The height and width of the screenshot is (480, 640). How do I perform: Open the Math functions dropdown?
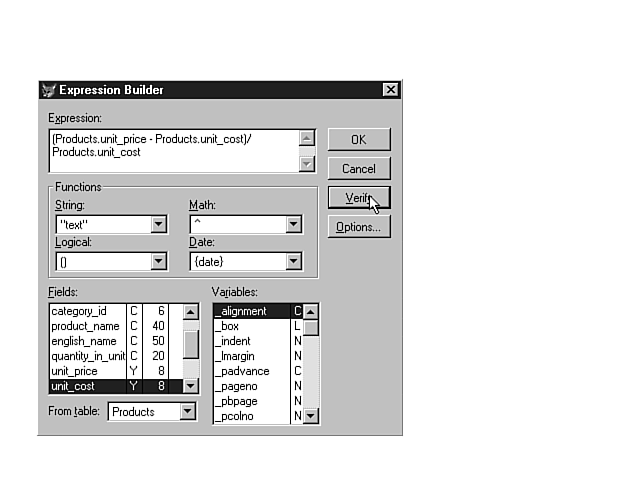coord(293,225)
